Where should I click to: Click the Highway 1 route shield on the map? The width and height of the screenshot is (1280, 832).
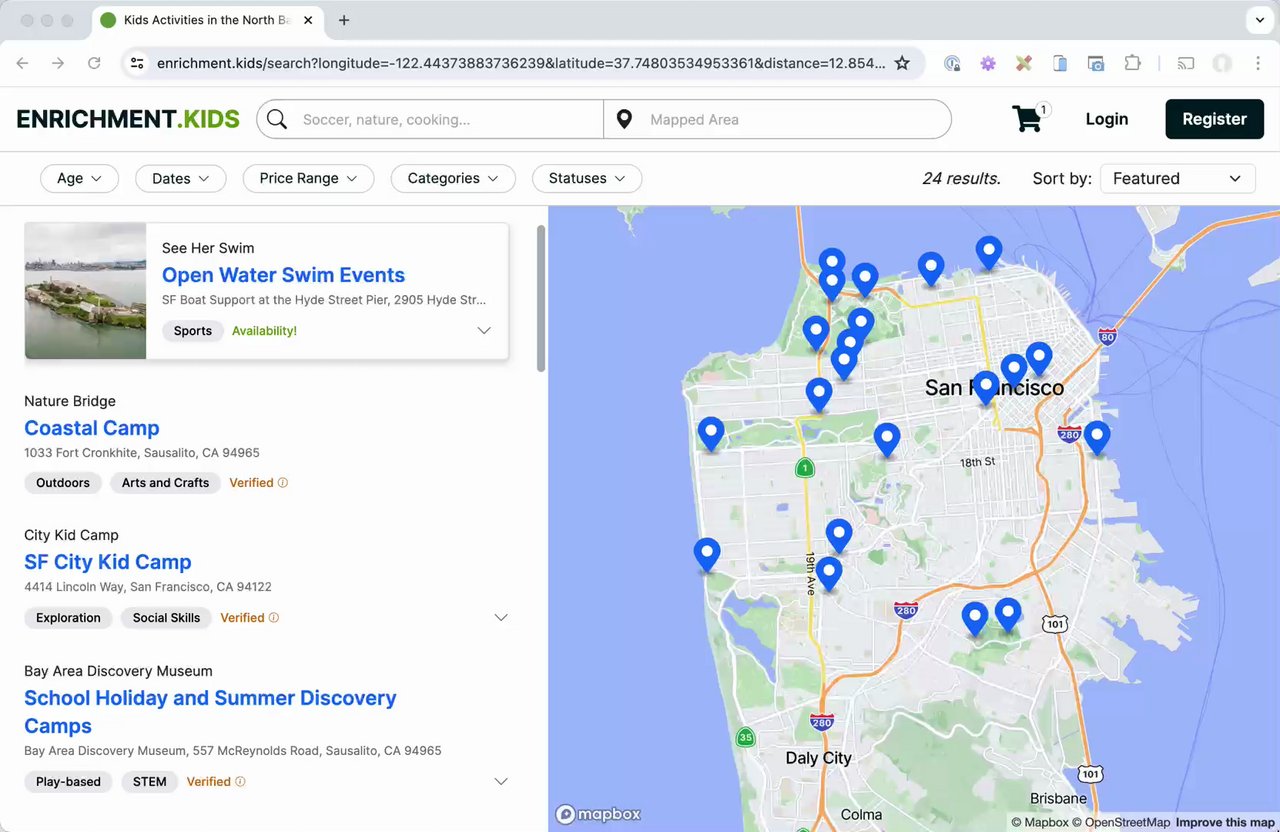point(805,467)
